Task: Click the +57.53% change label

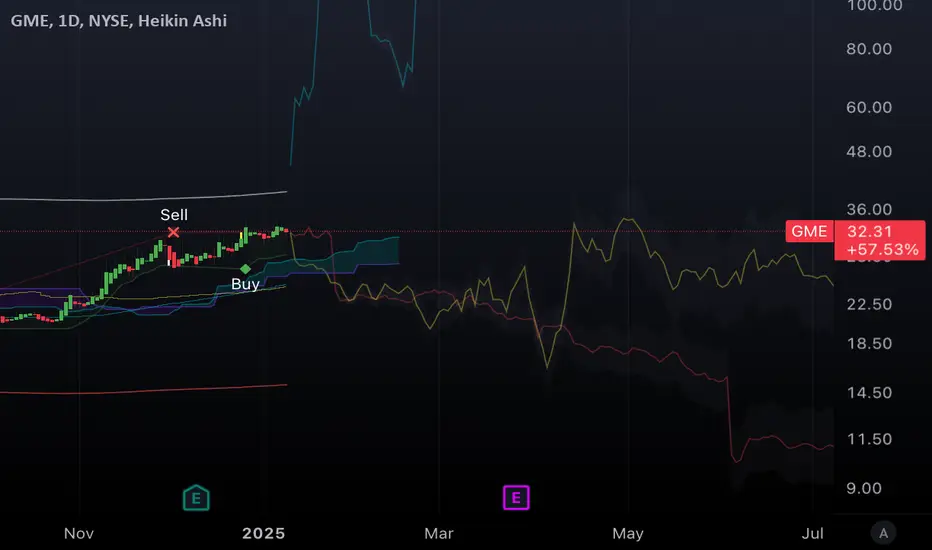Action: (x=882, y=249)
